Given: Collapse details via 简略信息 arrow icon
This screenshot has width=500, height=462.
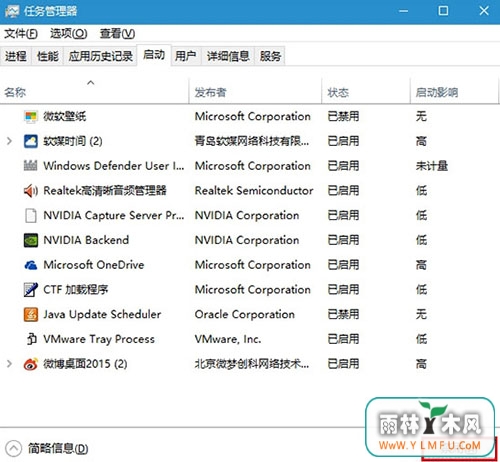Looking at the screenshot, I should point(14,448).
